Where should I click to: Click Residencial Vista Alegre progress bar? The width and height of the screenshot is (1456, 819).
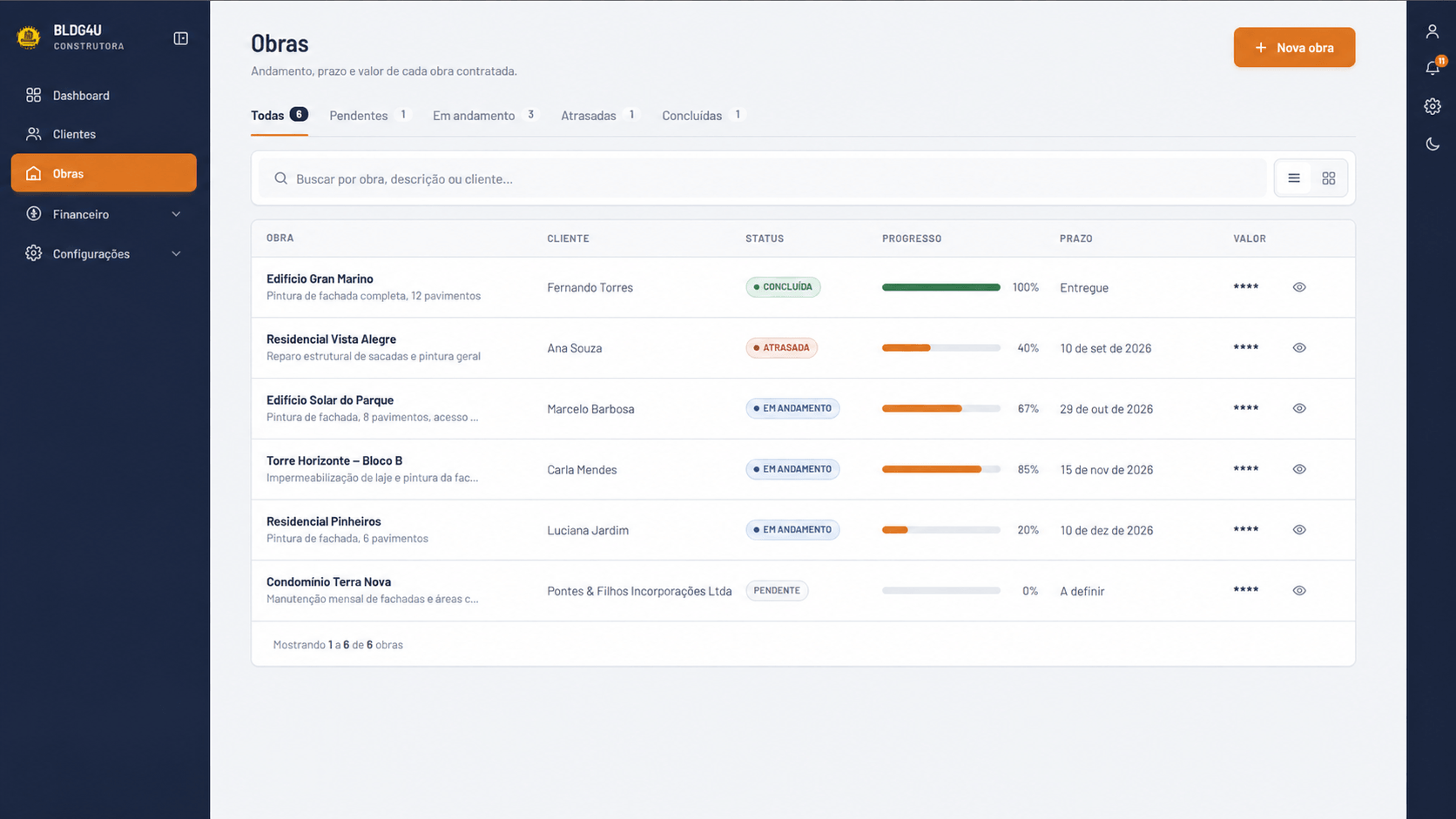coord(941,348)
